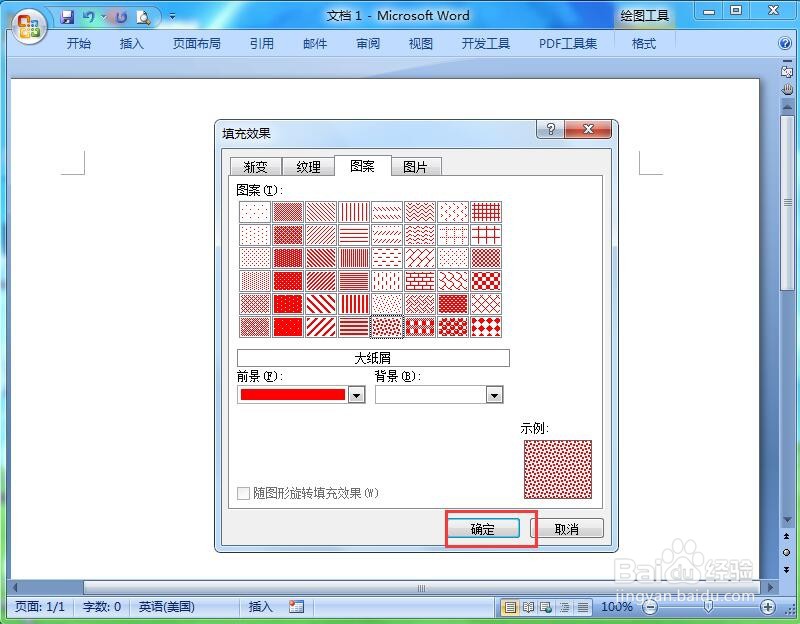Viewport: 800px width, 624px height.
Task: Click the 100% zoom level in status bar
Action: point(616,607)
